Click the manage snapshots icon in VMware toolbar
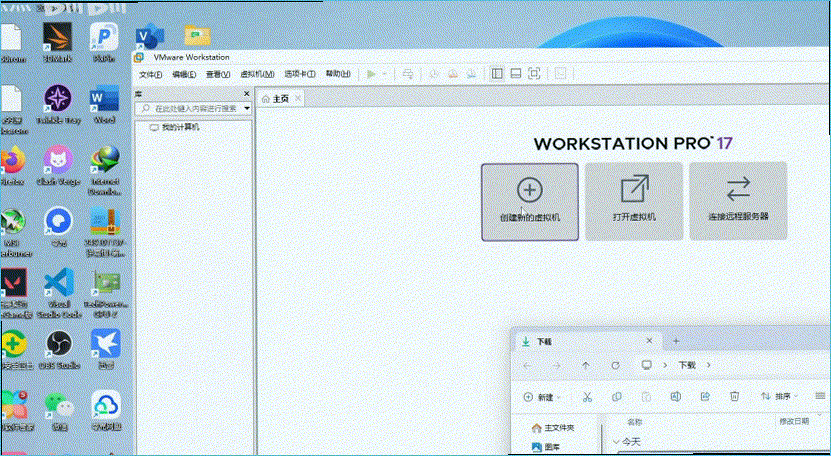 click(x=472, y=74)
